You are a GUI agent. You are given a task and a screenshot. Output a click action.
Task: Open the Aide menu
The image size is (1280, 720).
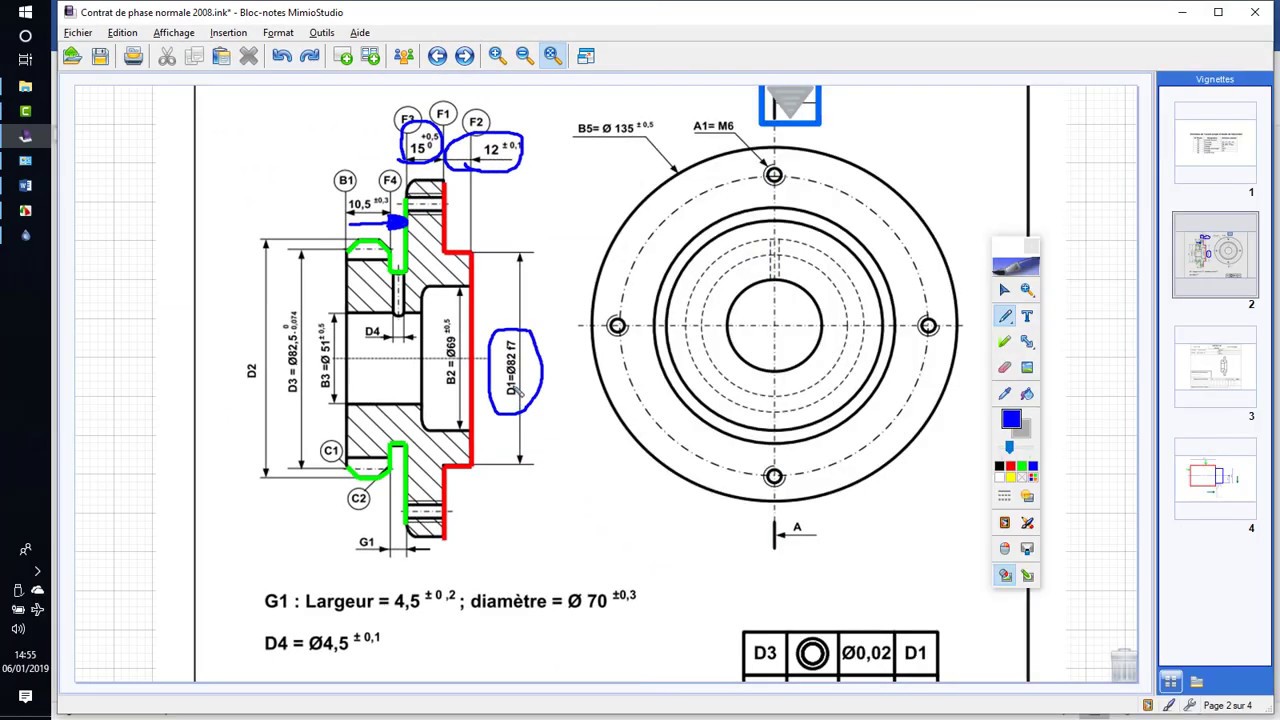pos(360,33)
